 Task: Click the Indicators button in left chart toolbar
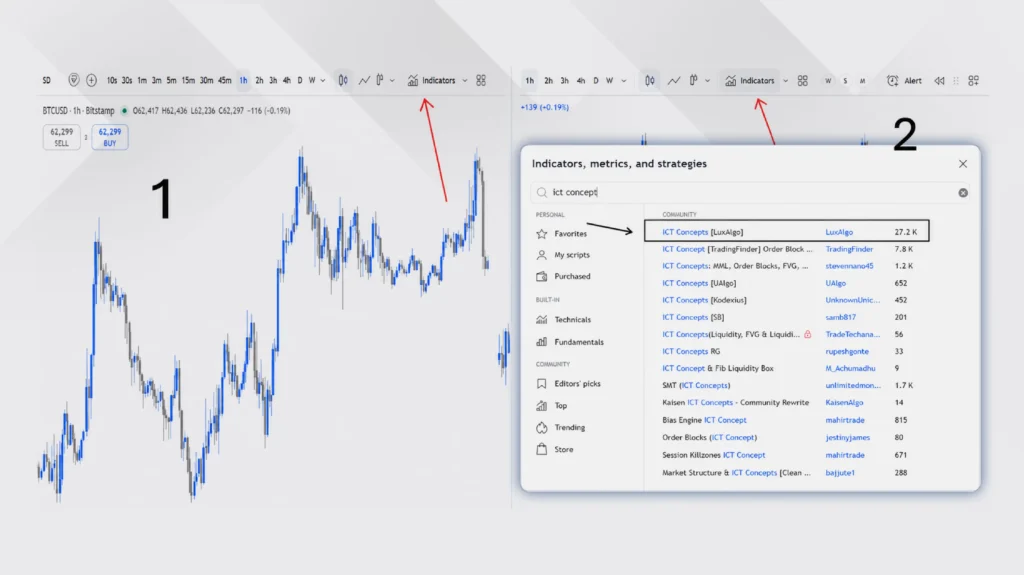(432, 80)
